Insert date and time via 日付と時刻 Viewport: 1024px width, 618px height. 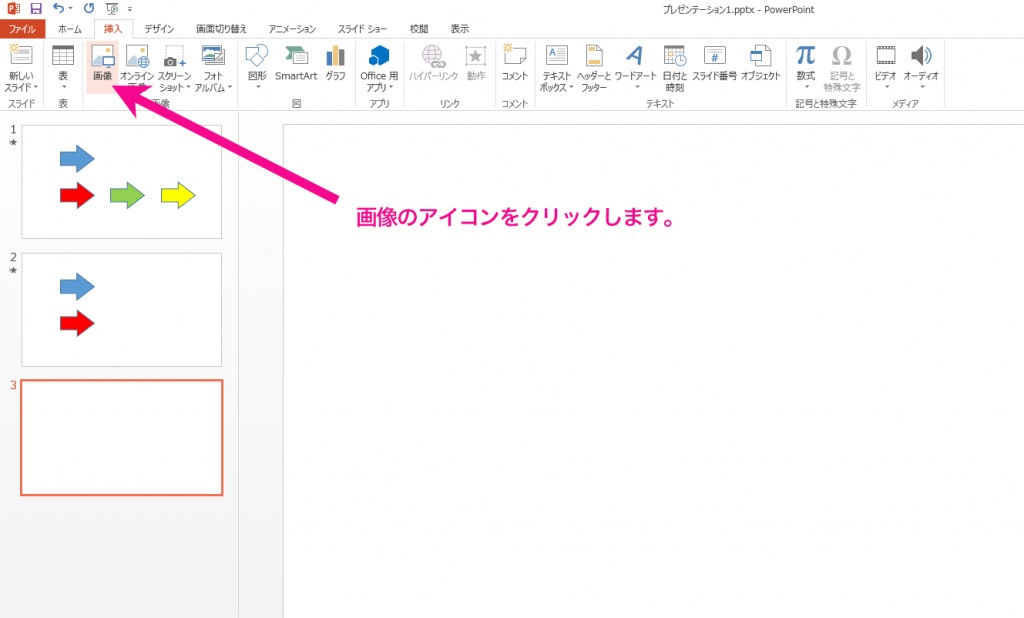[676, 66]
